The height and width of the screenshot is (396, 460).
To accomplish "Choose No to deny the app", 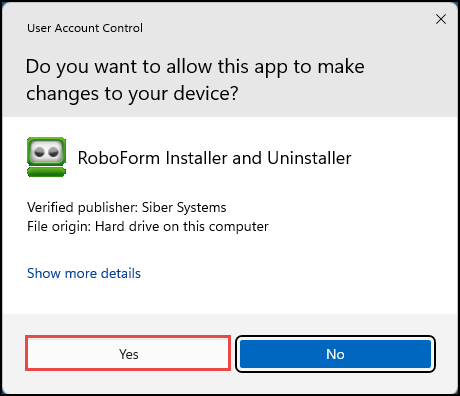I will 335,354.
